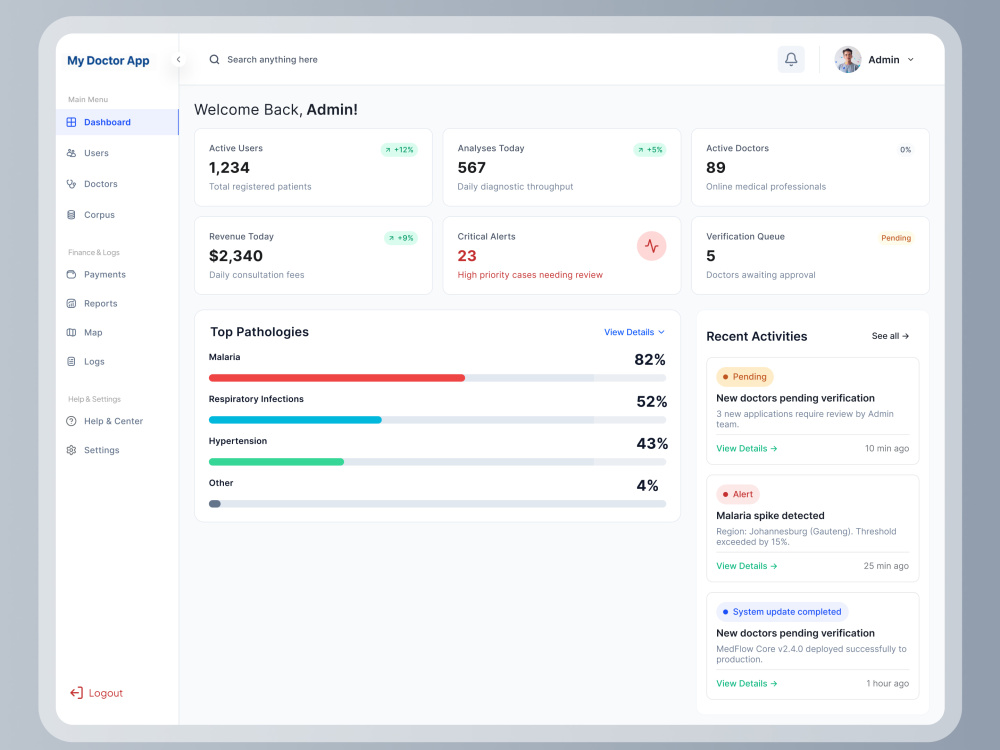Click 'Doctors awaiting approval' text
The width and height of the screenshot is (1000, 750).
tap(761, 275)
